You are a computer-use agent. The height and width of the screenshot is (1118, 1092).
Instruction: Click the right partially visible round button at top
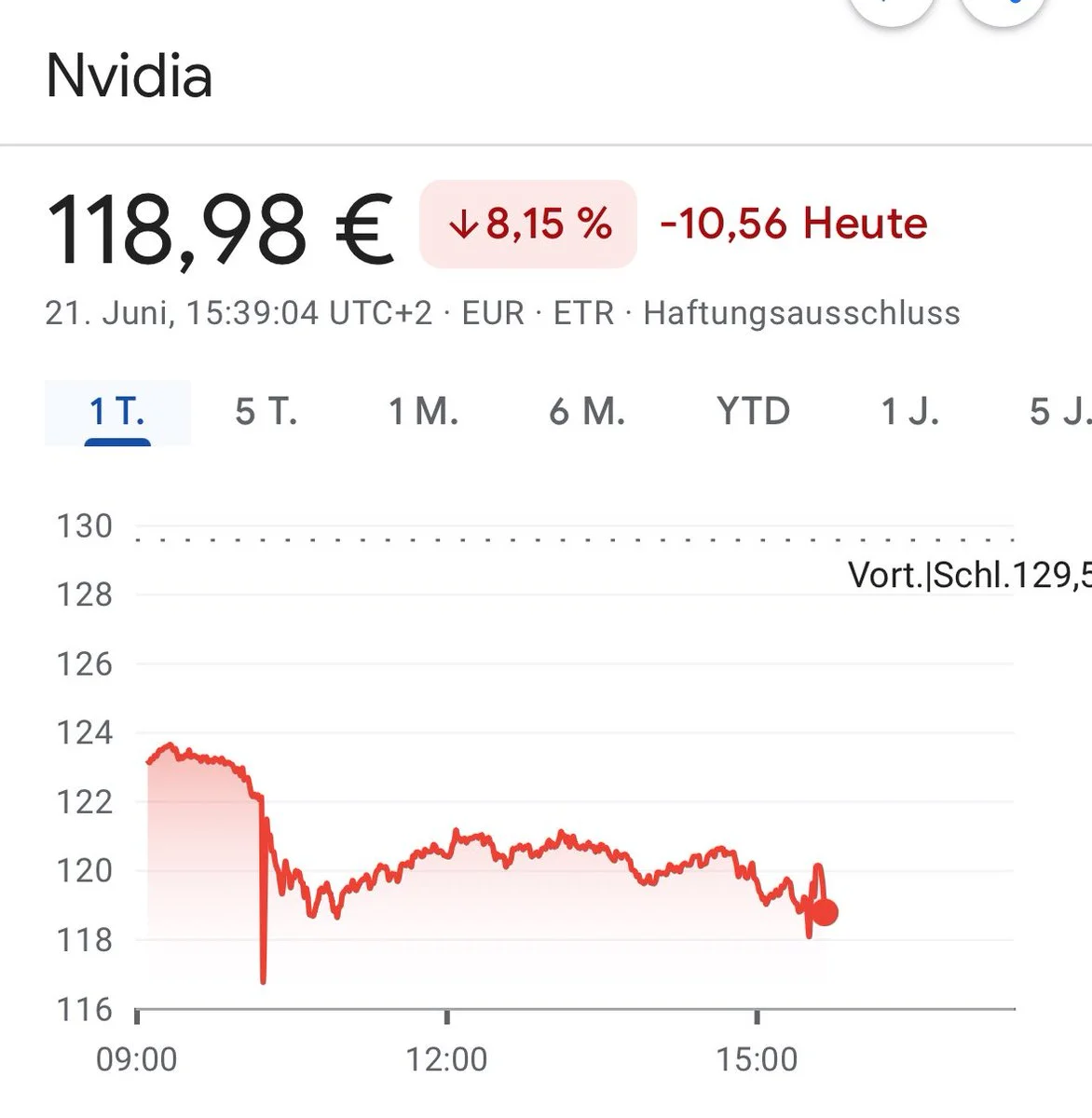(1003, 9)
